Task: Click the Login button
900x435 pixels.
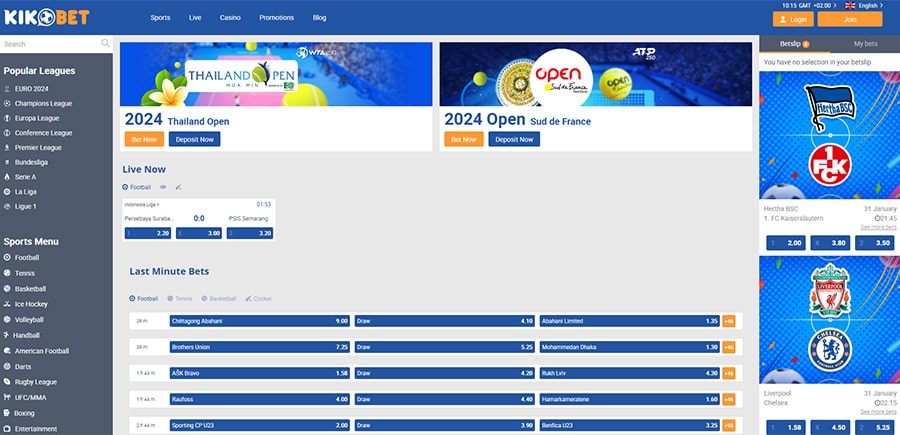Action: pyautogui.click(x=793, y=19)
